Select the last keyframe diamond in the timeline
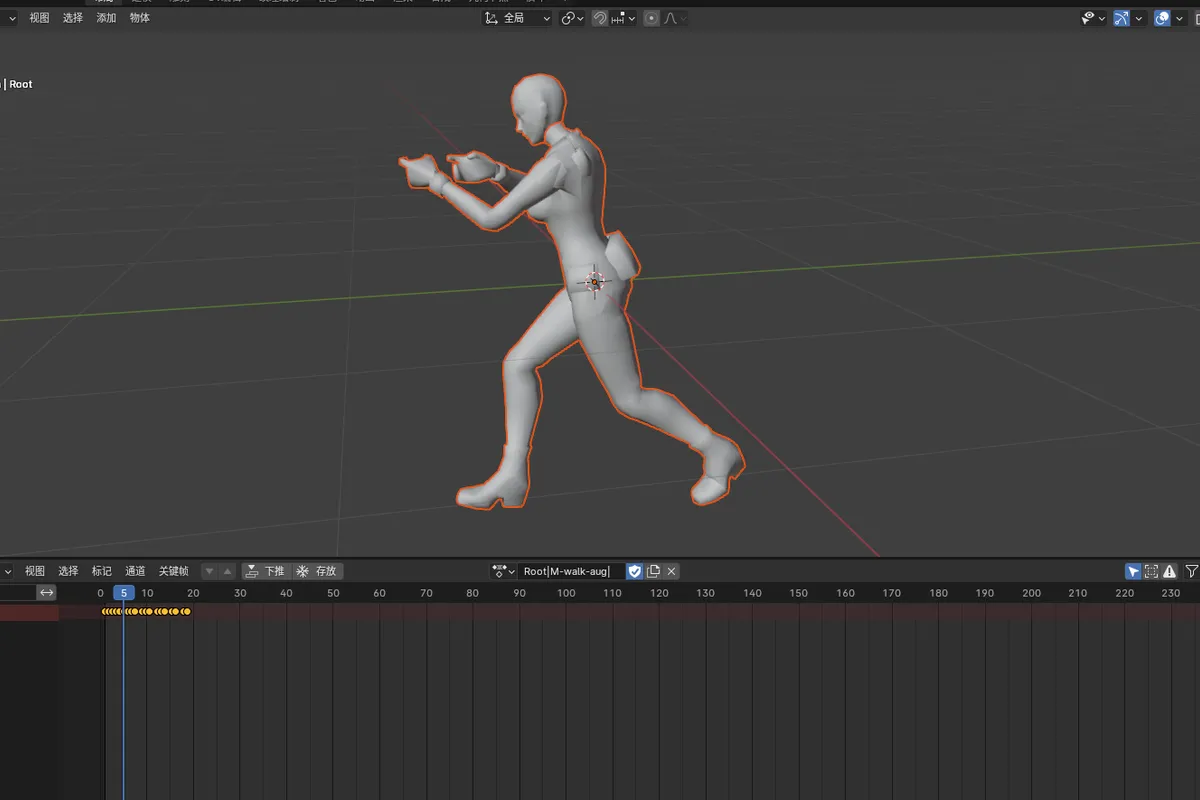 pos(186,611)
